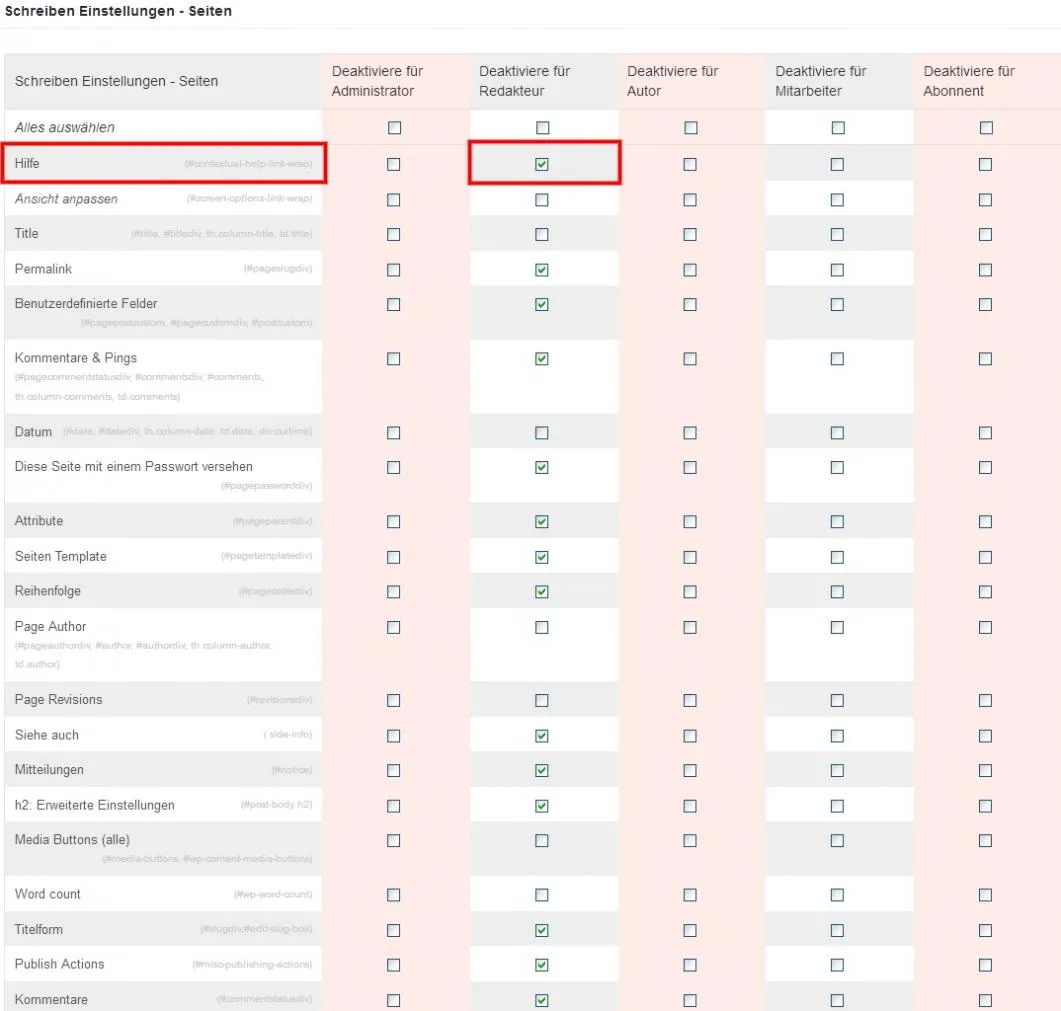Enable Datum checkbox for Administrator
Image resolution: width=1061 pixels, height=1011 pixels.
pyautogui.click(x=393, y=432)
